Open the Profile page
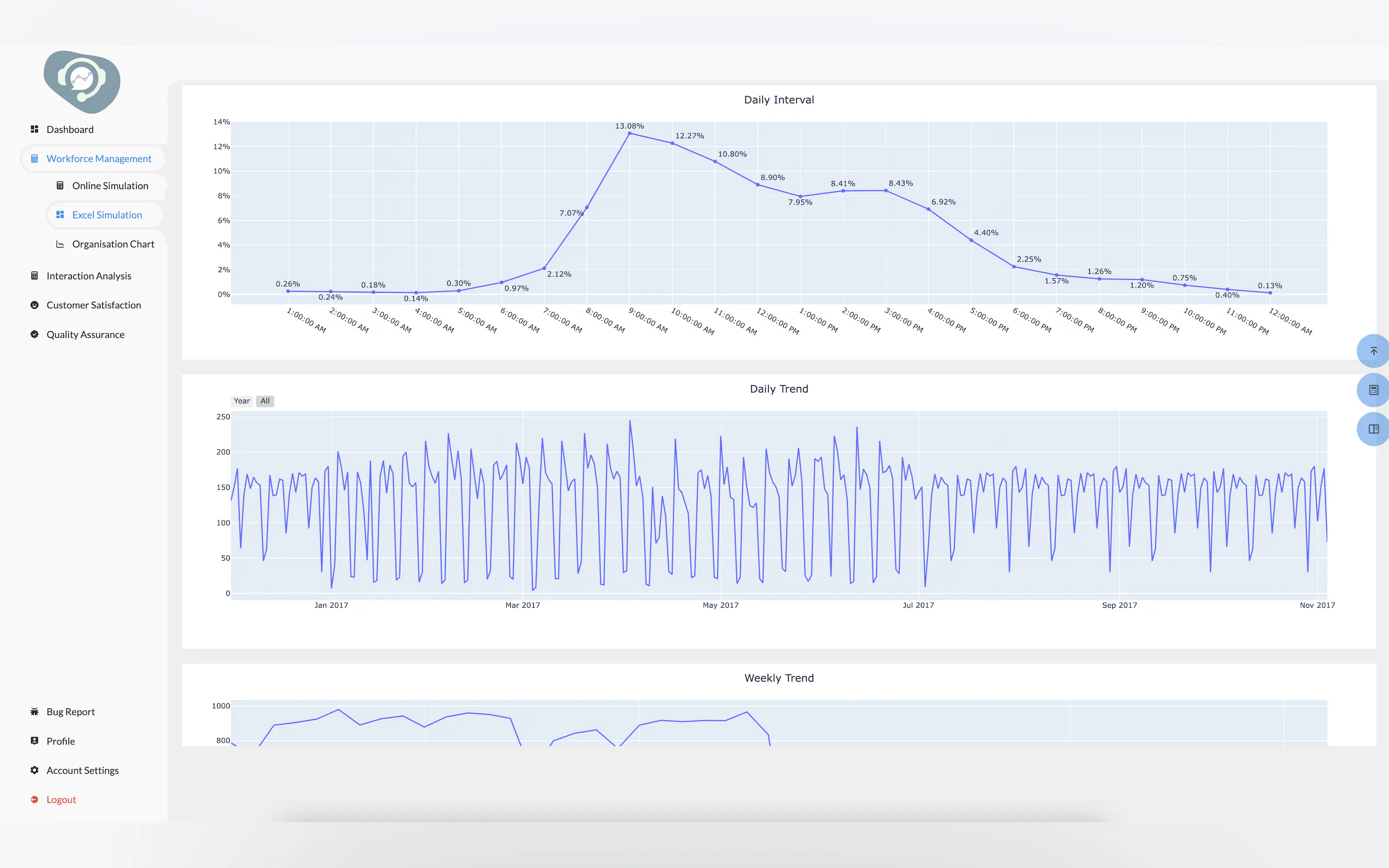Screen dimensions: 1389x868 tap(60, 741)
